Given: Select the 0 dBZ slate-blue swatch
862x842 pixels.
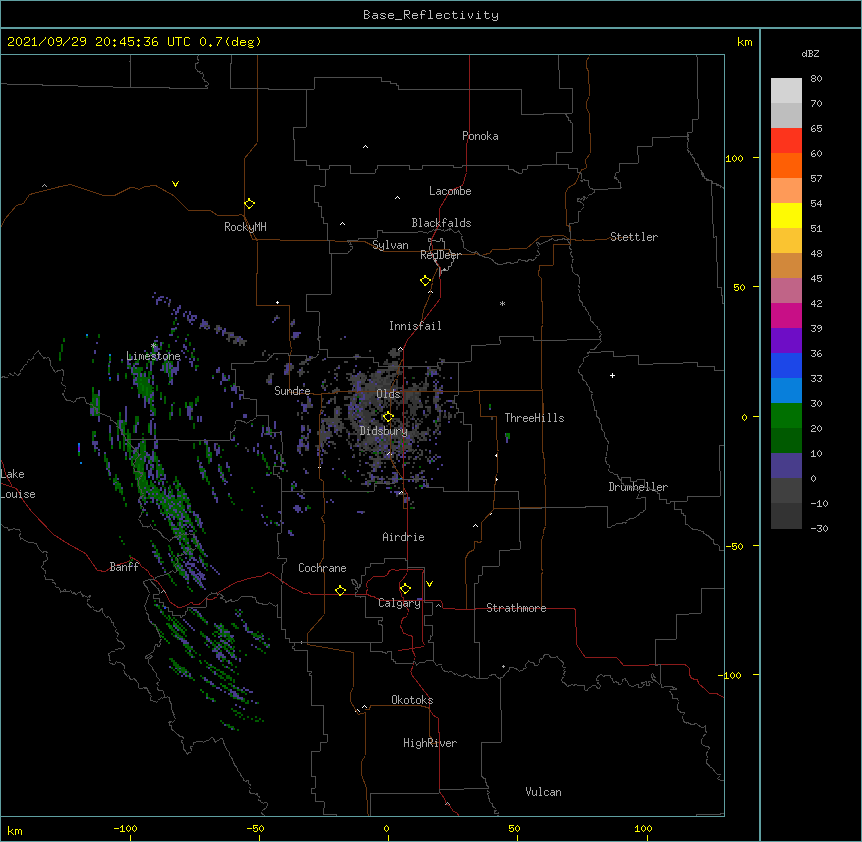Looking at the screenshot, I should (786, 466).
